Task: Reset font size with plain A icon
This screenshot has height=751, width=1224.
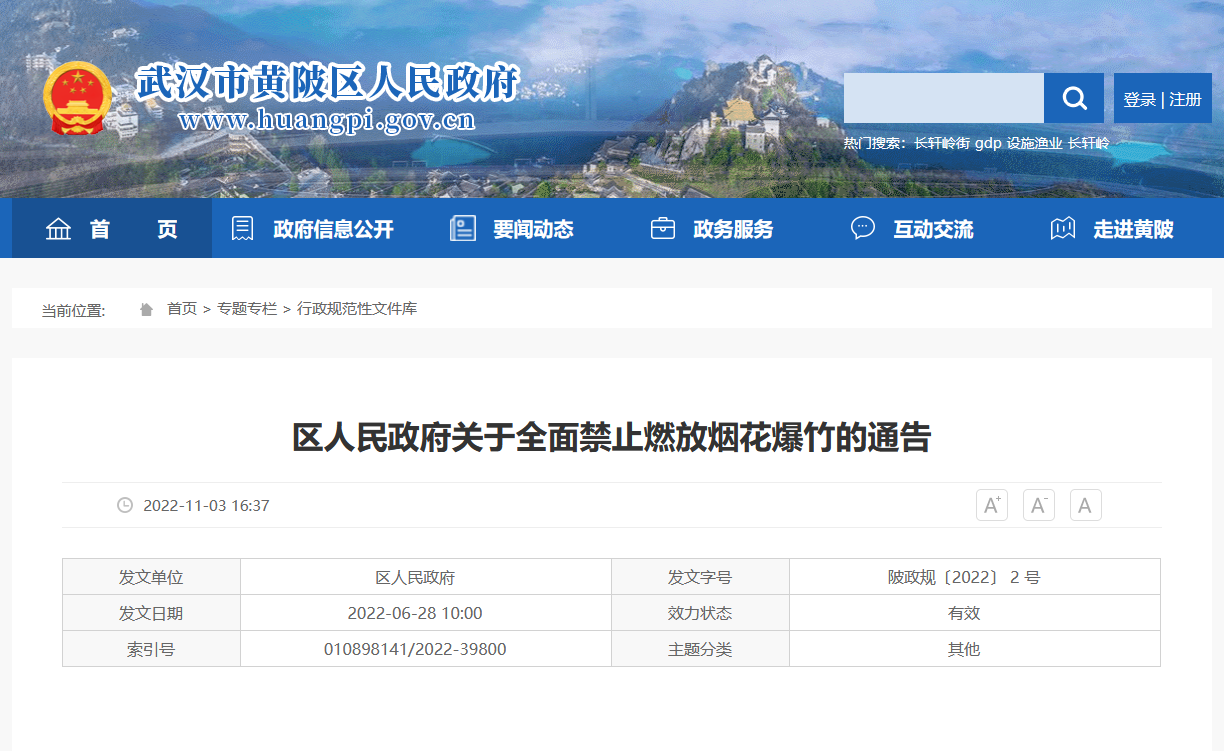Action: [1085, 505]
